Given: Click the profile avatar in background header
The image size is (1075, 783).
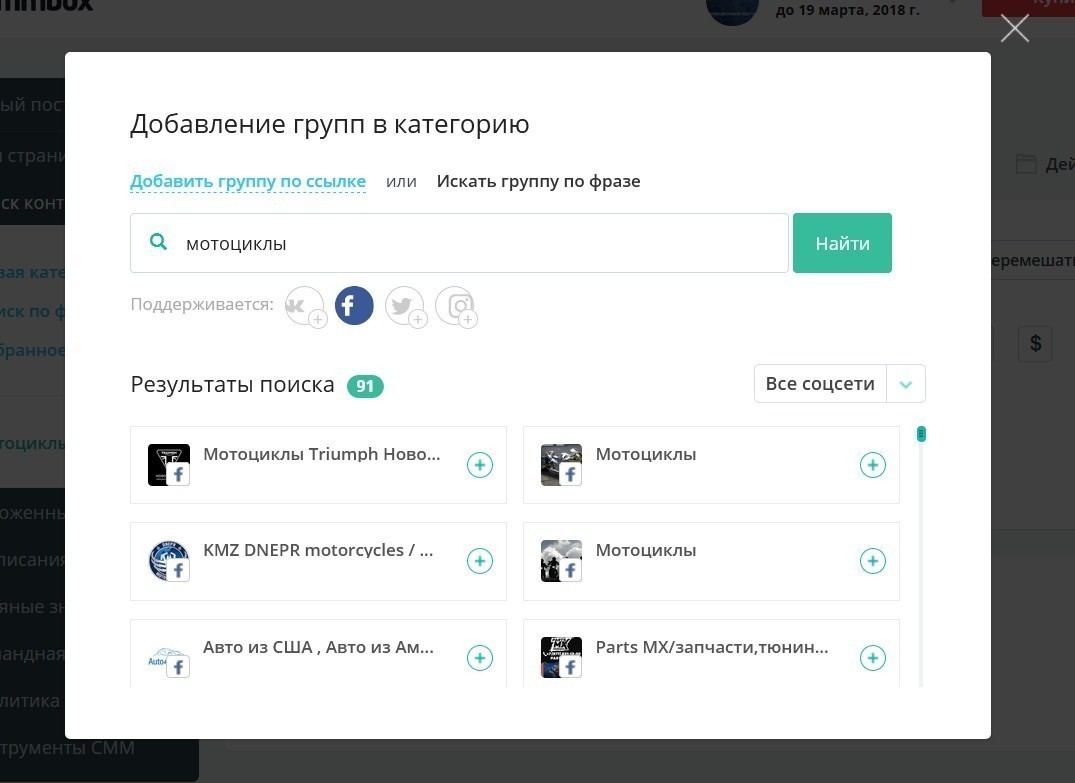Looking at the screenshot, I should coord(732,10).
